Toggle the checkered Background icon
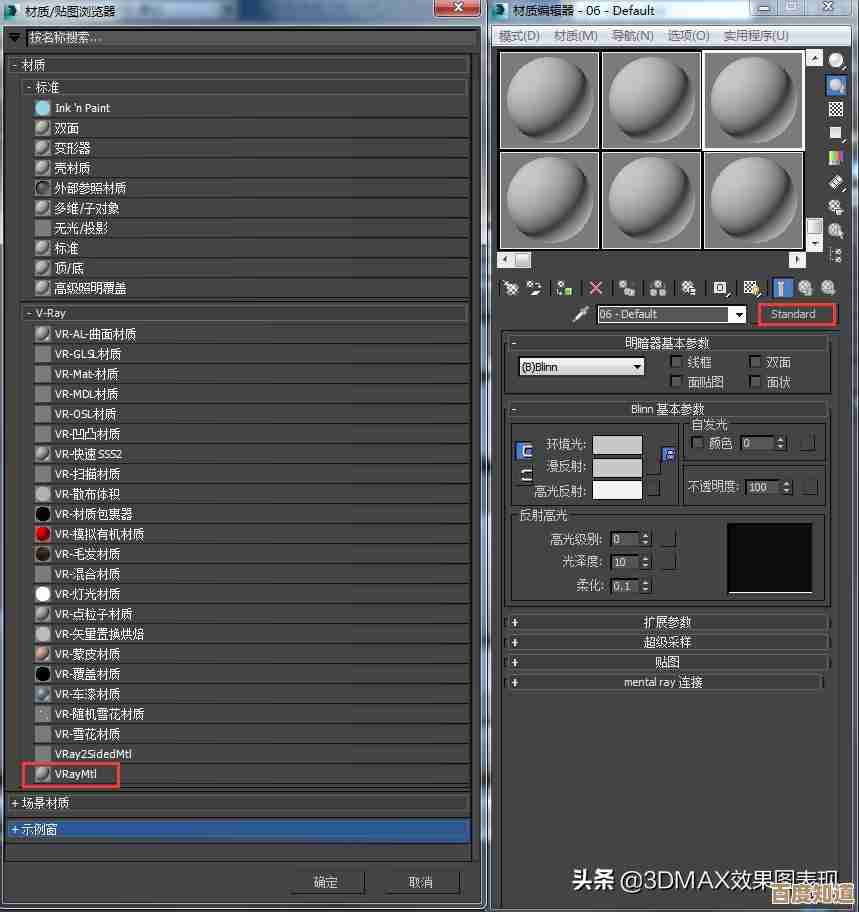 coord(836,109)
